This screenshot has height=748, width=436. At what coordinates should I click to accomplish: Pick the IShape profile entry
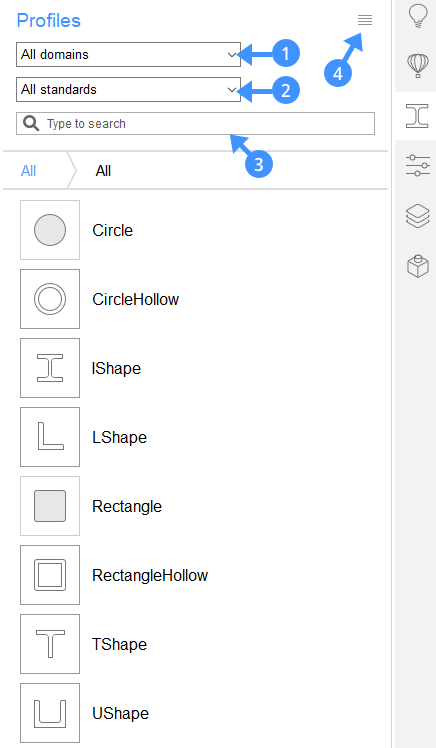coord(116,368)
